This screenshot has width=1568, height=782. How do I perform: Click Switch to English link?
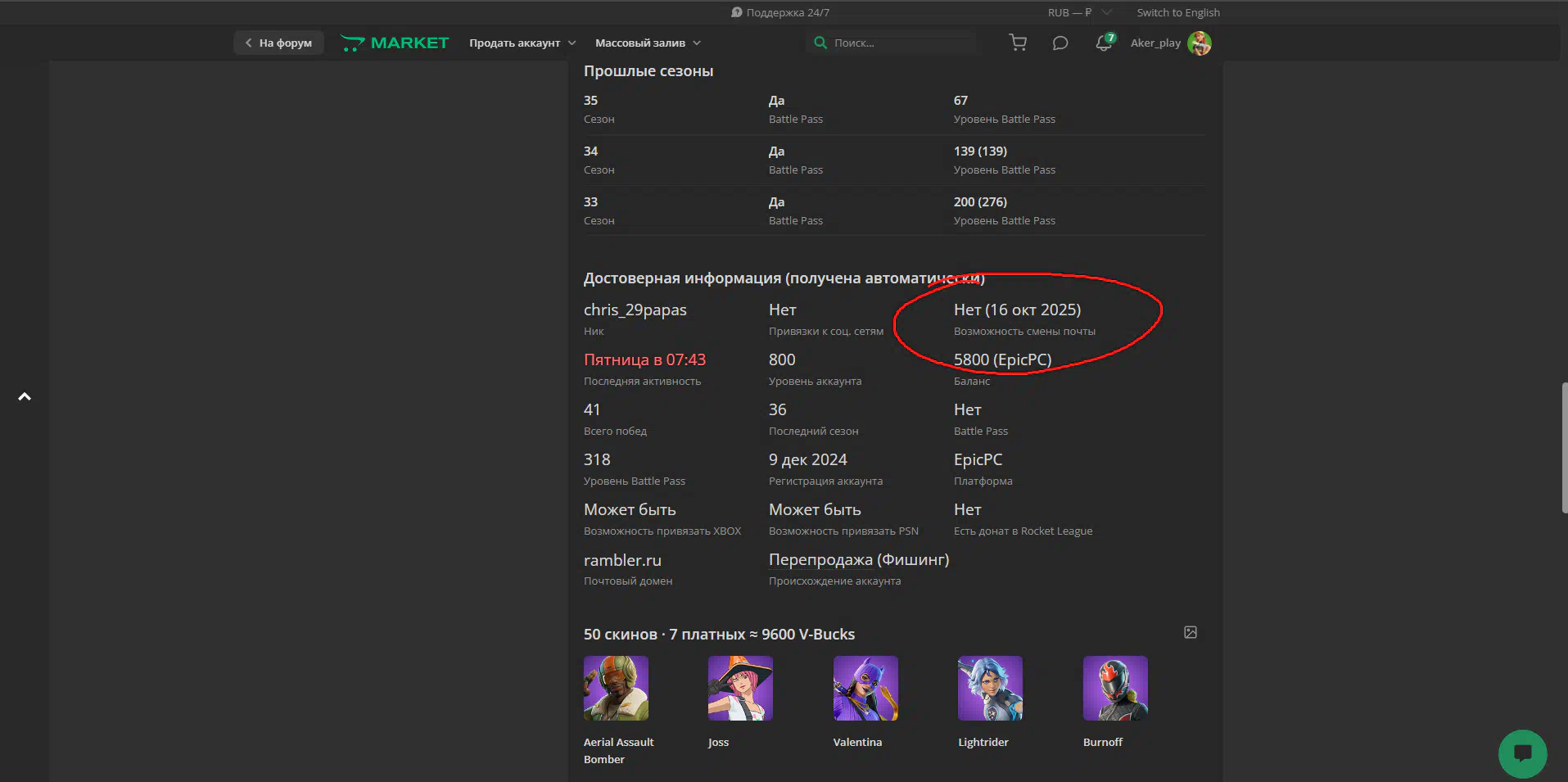1177,12
